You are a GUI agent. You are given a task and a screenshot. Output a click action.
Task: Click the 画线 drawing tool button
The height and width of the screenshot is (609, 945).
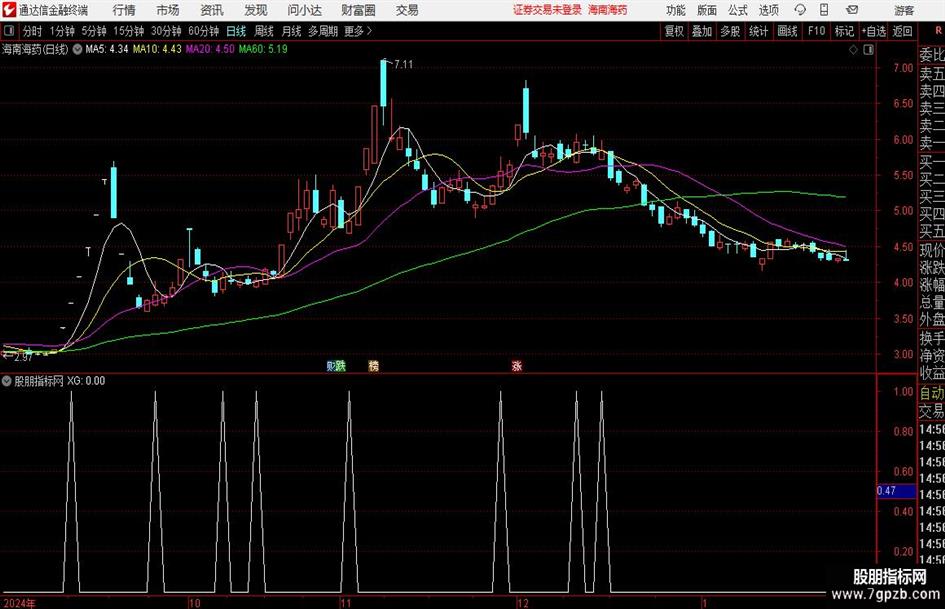787,31
